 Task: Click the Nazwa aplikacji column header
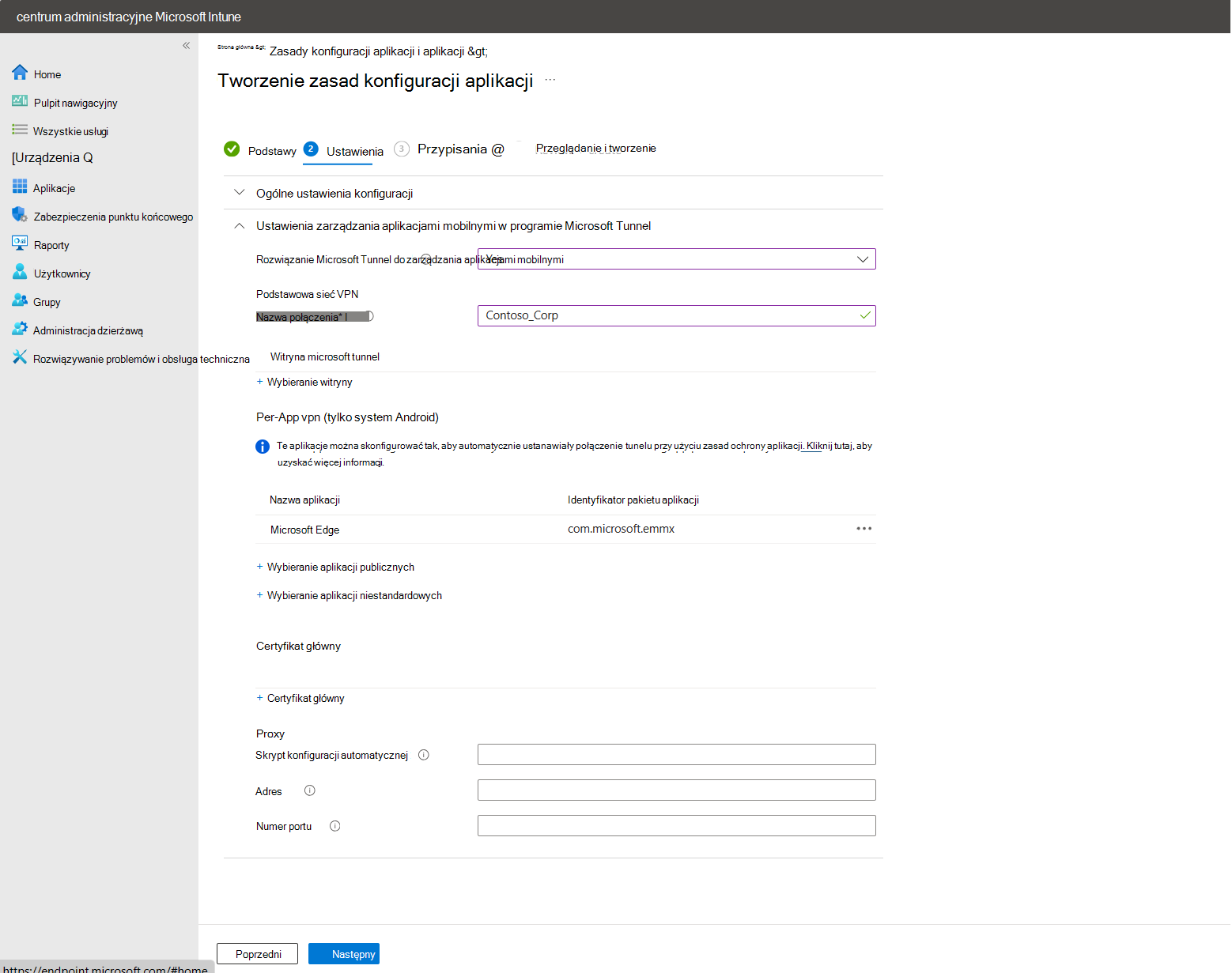pos(304,500)
